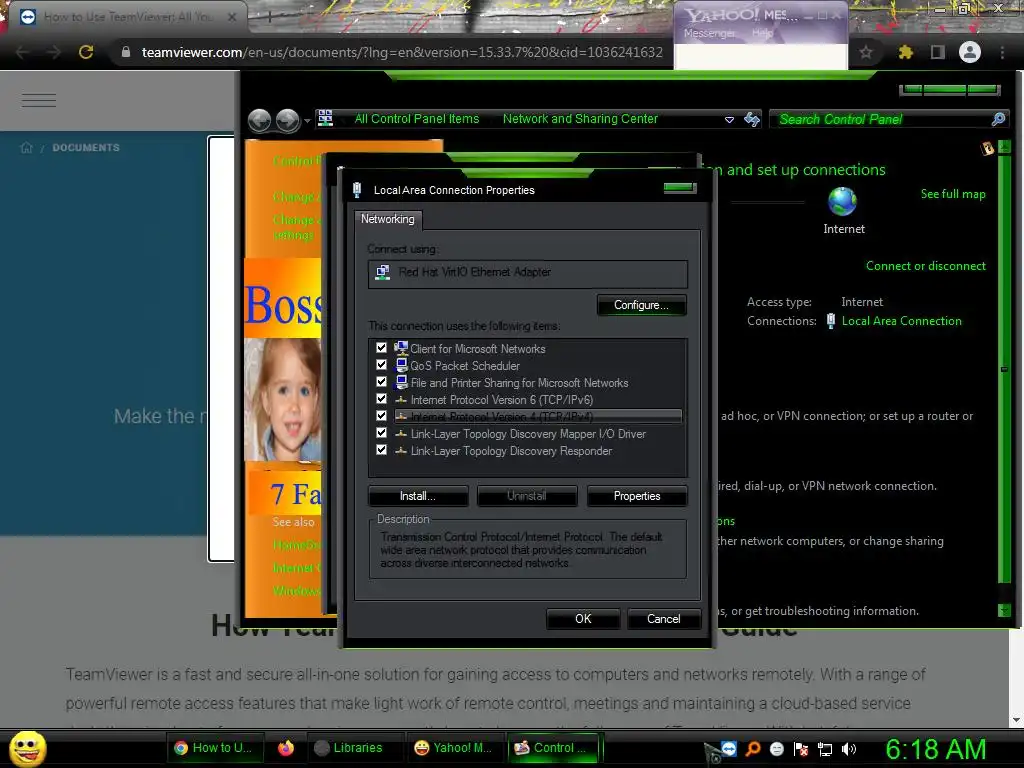This screenshot has height=768, width=1024.
Task: Click the Back arrow in Control Panel
Action: point(259,120)
